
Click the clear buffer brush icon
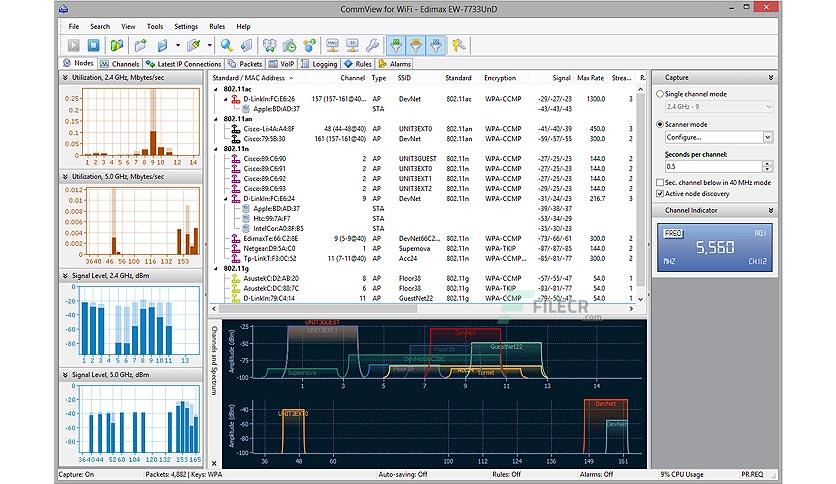coord(194,46)
